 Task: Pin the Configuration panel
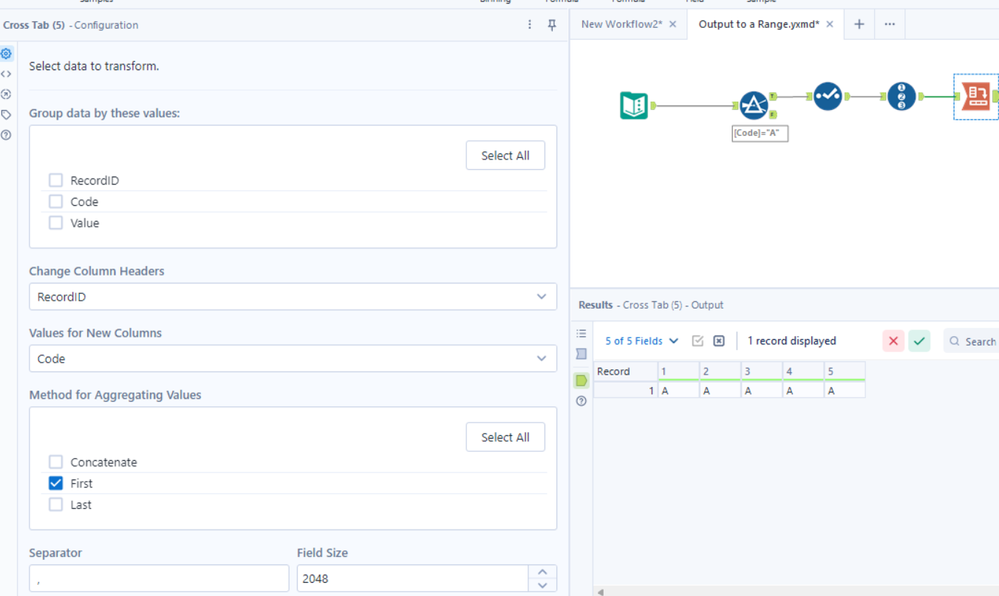(552, 25)
